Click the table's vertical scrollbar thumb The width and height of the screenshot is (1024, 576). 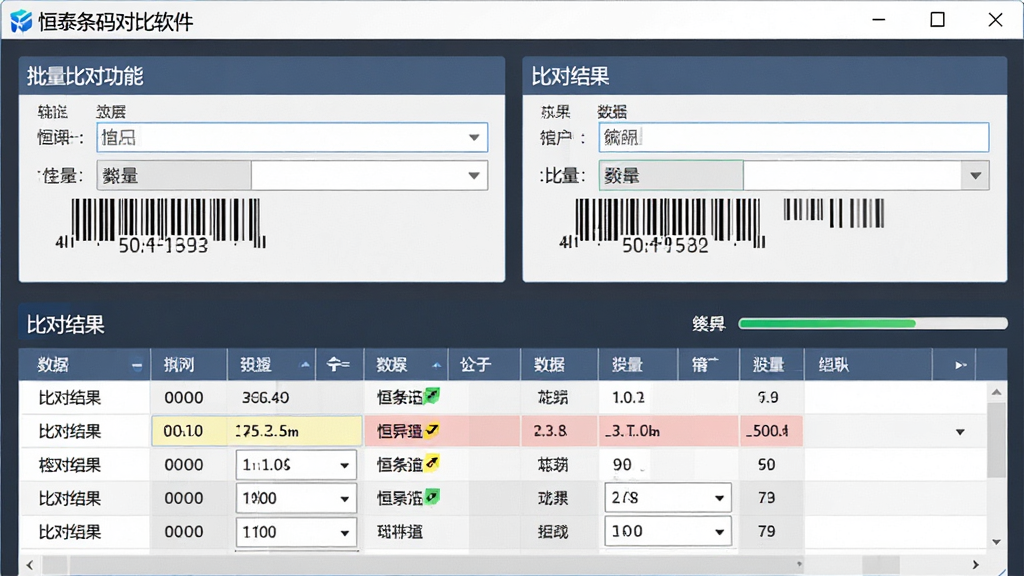coord(996,441)
